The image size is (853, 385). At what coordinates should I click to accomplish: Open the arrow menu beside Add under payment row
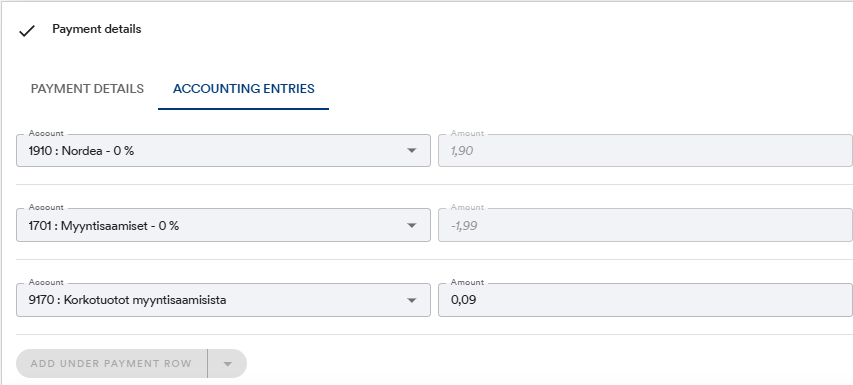pyautogui.click(x=227, y=363)
